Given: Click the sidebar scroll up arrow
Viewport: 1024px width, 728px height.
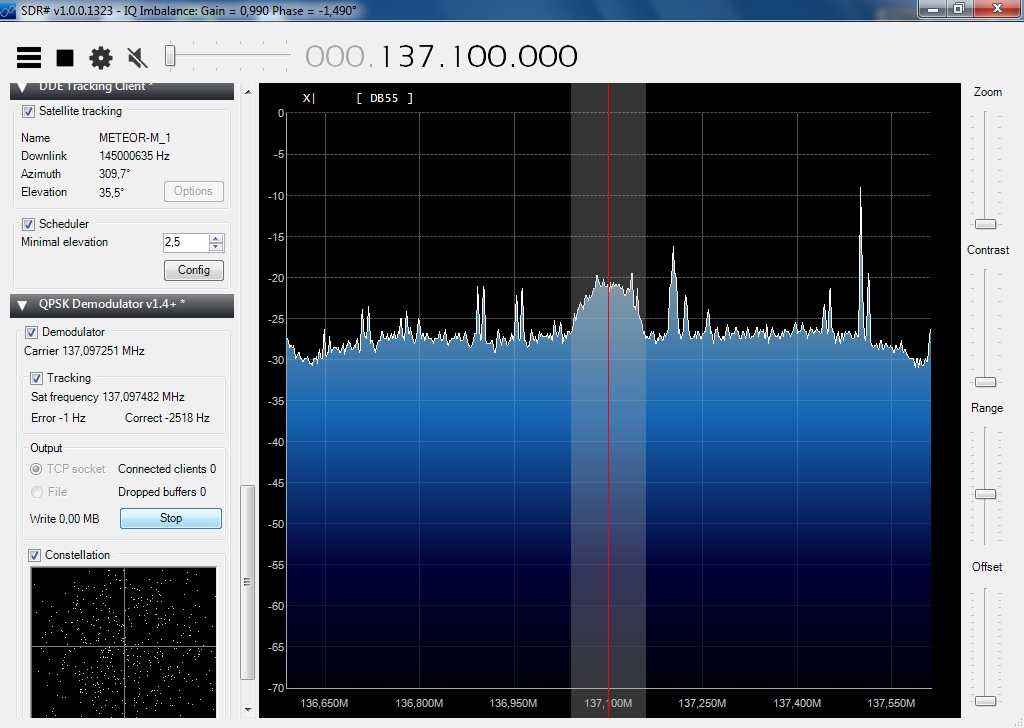Looking at the screenshot, I should [248, 92].
